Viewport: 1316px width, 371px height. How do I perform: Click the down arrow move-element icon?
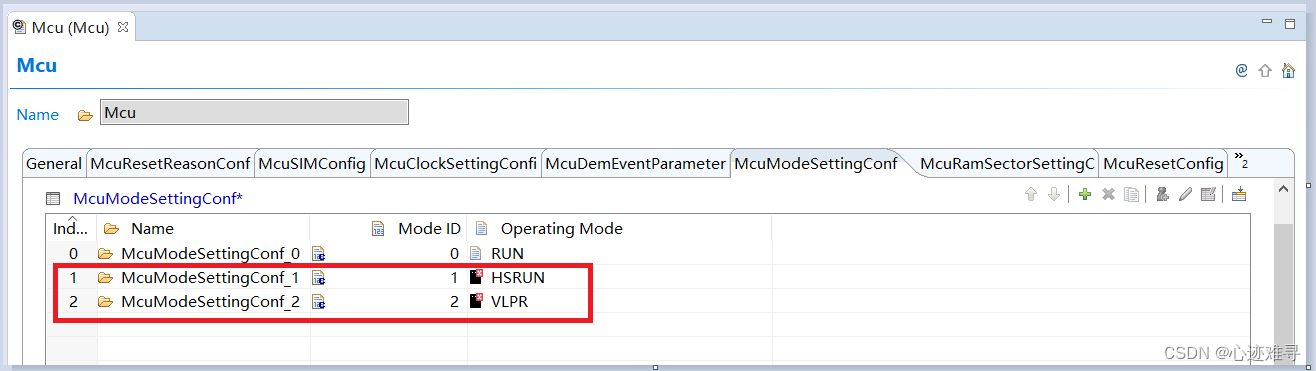[1053, 195]
